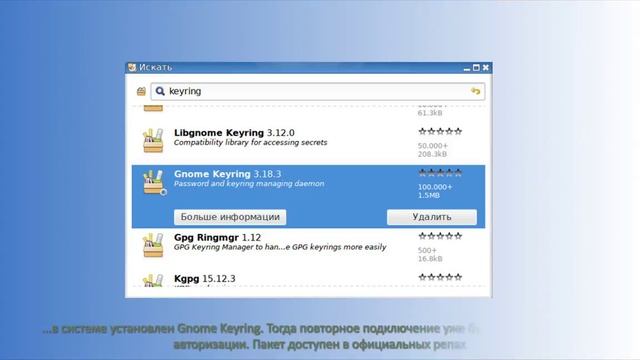Open the package categories icon left of search
640x360 pixels.
click(141, 91)
